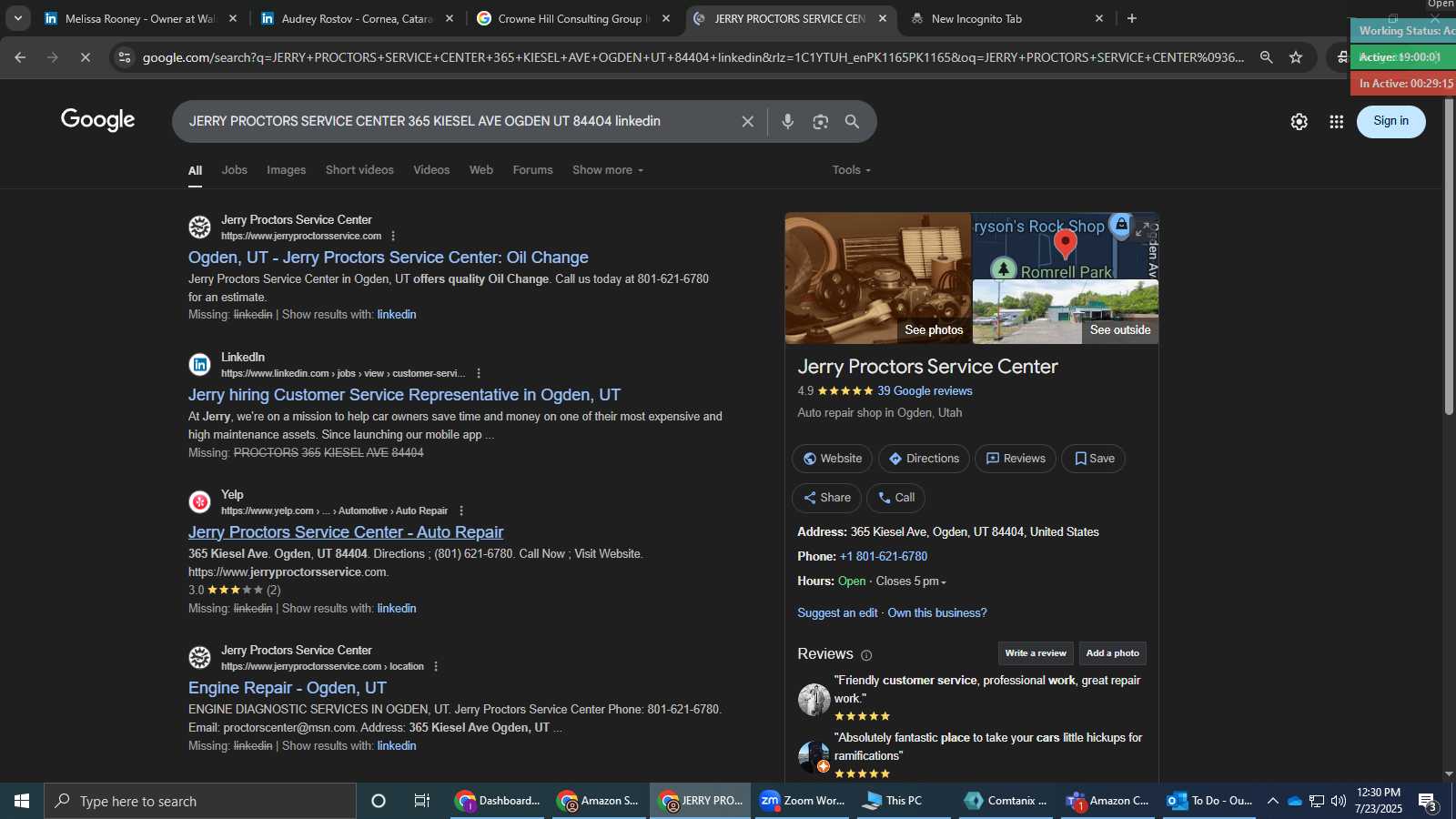1456x819 pixels.
Task: Click the Sign in button
Action: 1390,121
